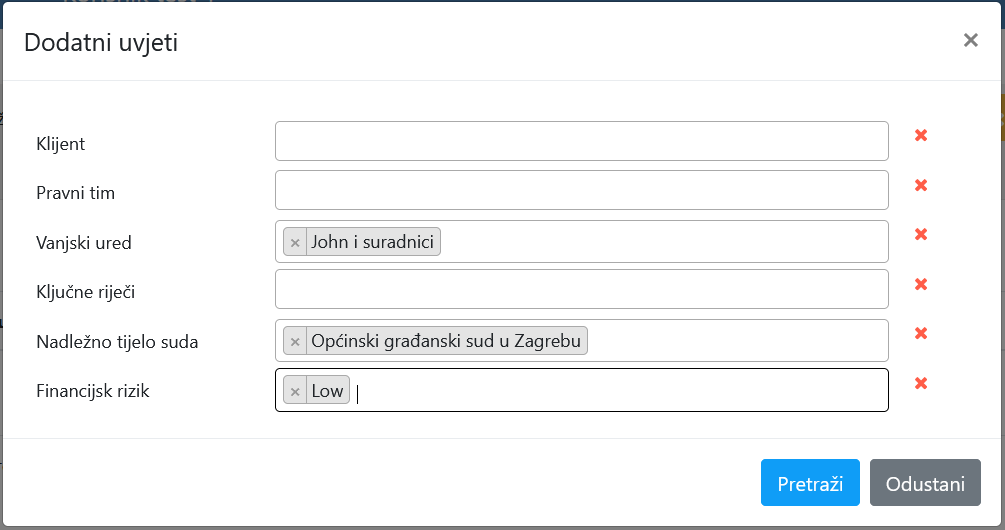Delete the Financijsk rizik condition row
1005x530 pixels.
click(921, 383)
